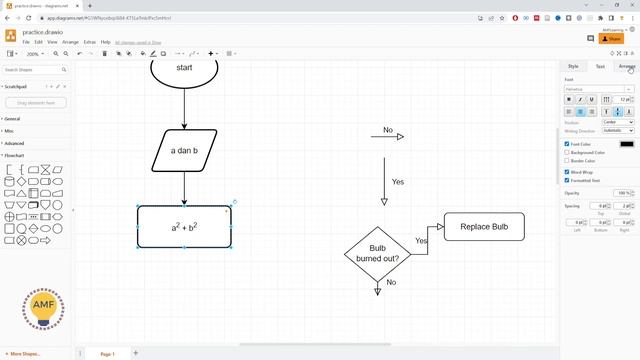Pick the collate hourglass flowchart shape
Viewport: 640px width, 360px height.
coord(45,169)
